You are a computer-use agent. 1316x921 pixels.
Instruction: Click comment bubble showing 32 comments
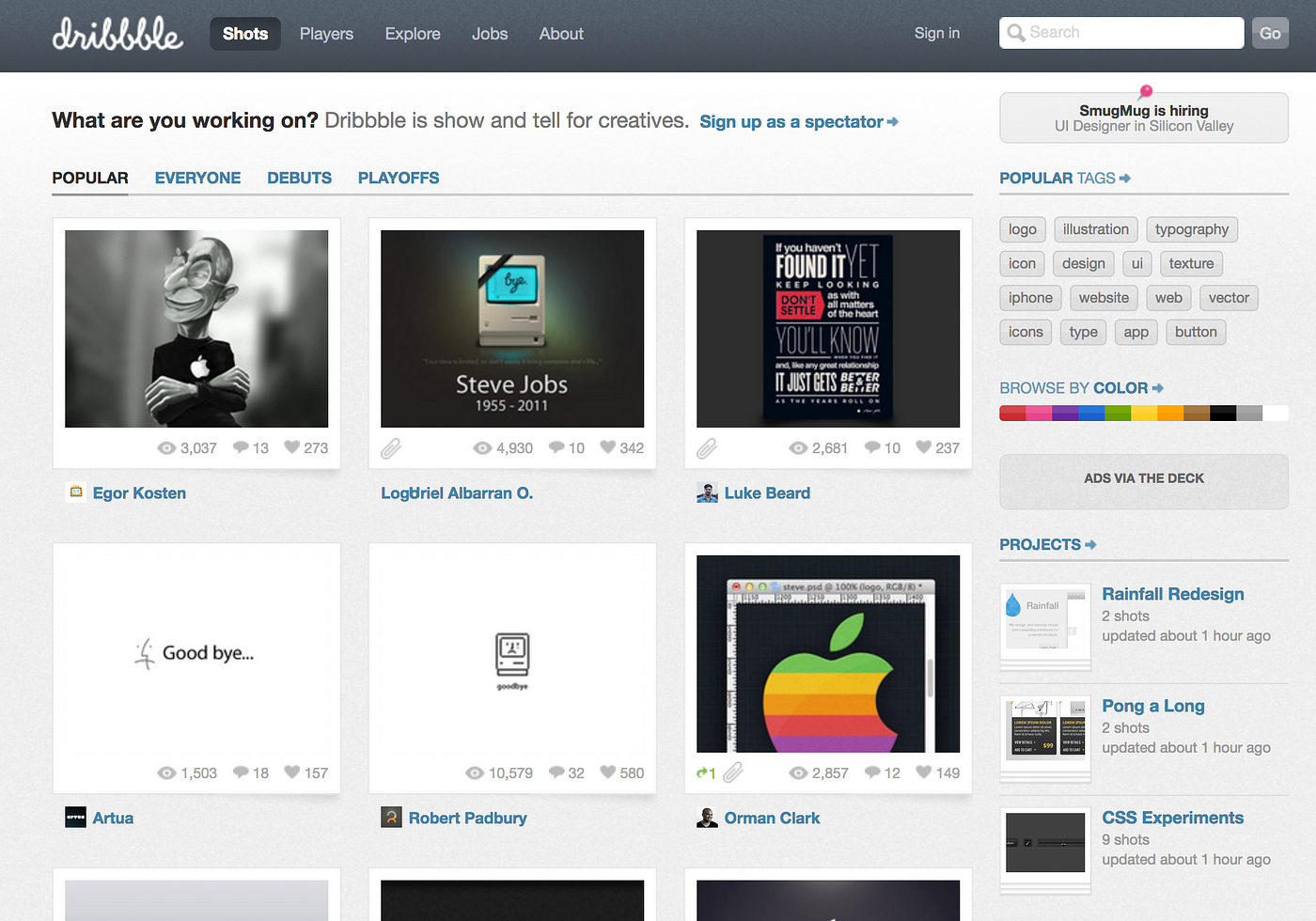pos(556,773)
